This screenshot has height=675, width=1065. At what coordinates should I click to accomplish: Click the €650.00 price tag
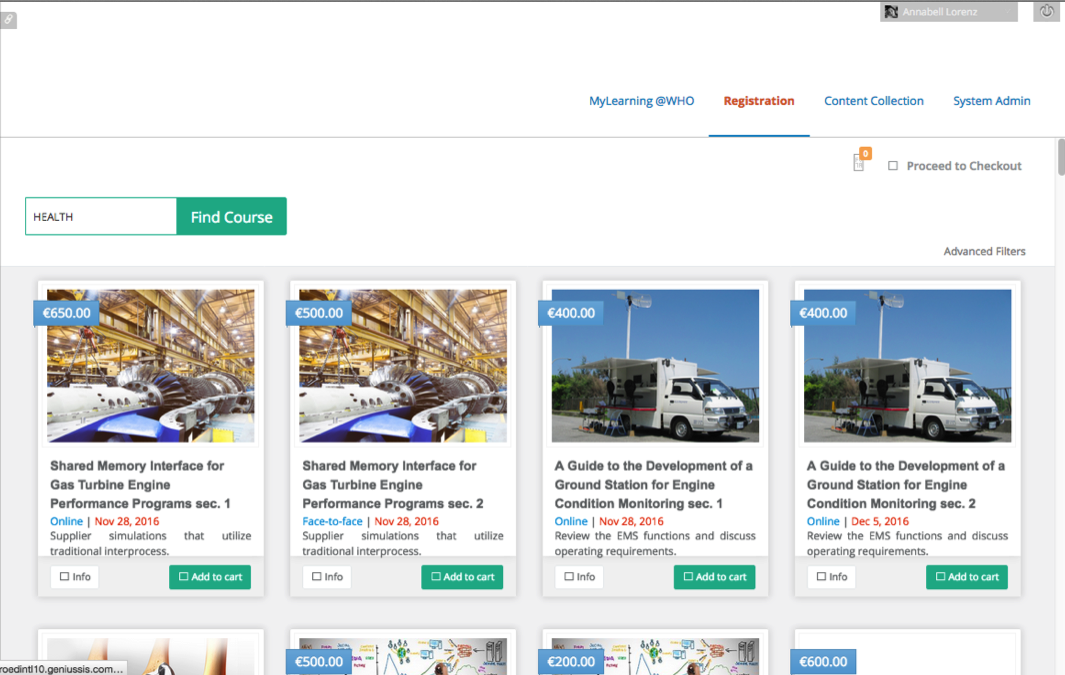68,313
